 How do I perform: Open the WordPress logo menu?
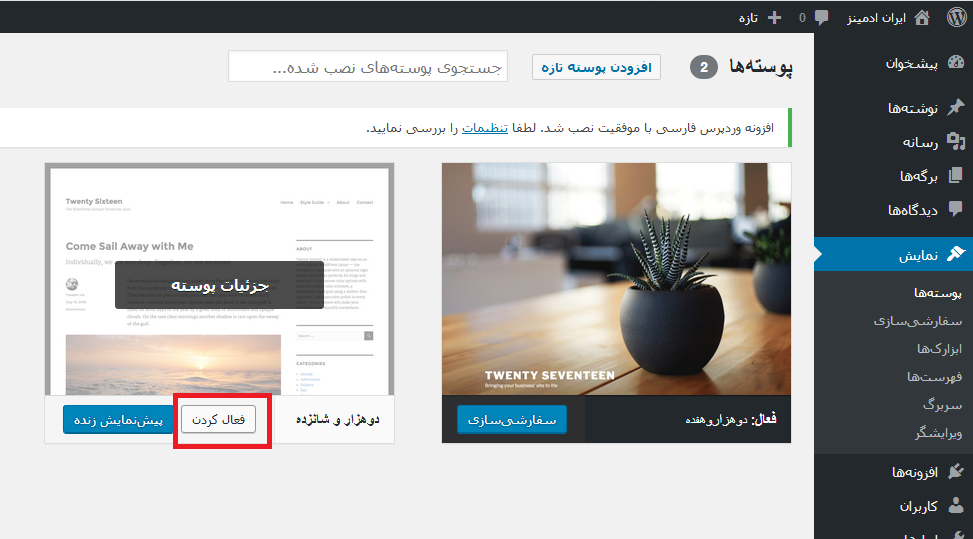[x=957, y=17]
